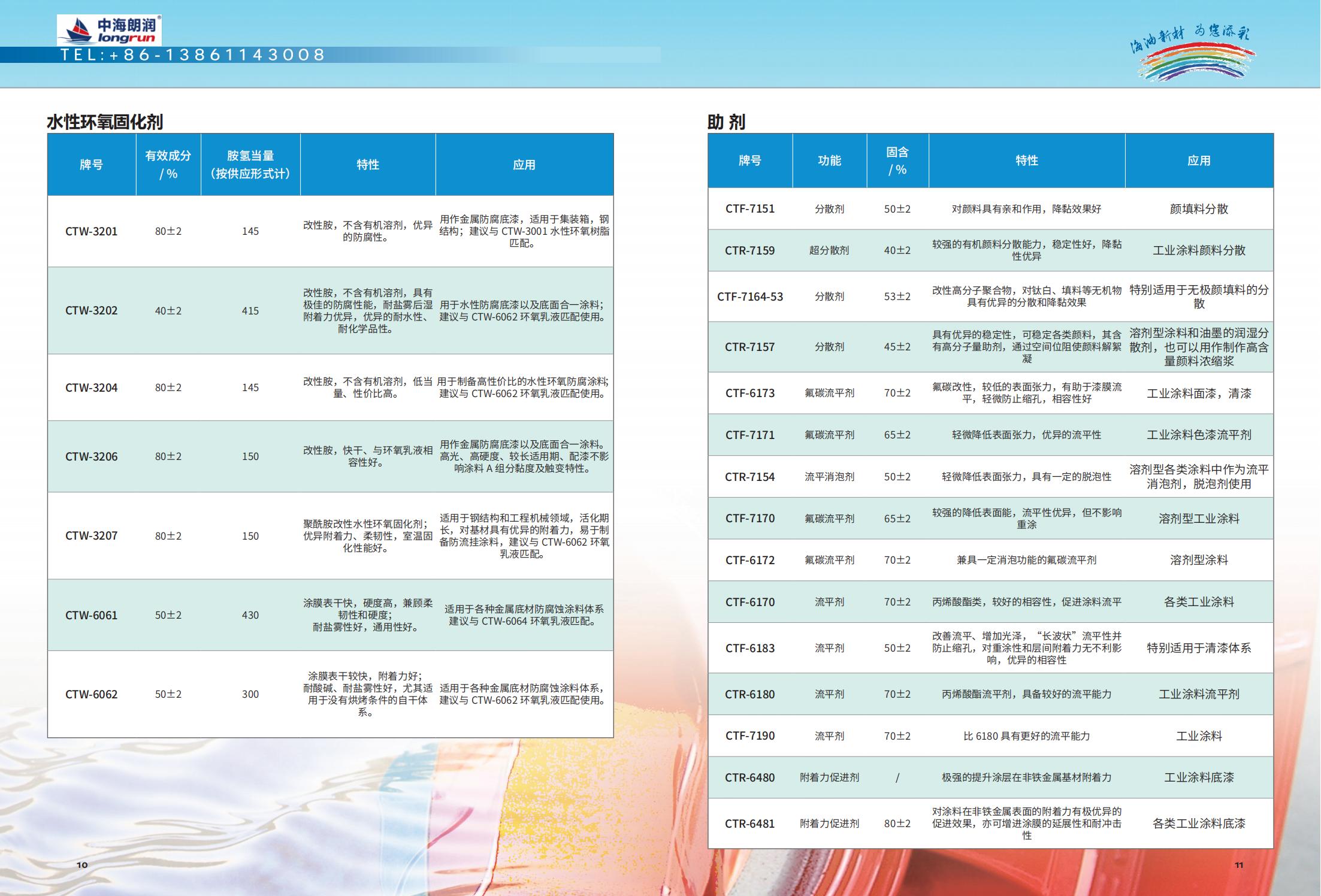Select product code CTW-3206
The height and width of the screenshot is (896, 1321).
[x=92, y=456]
